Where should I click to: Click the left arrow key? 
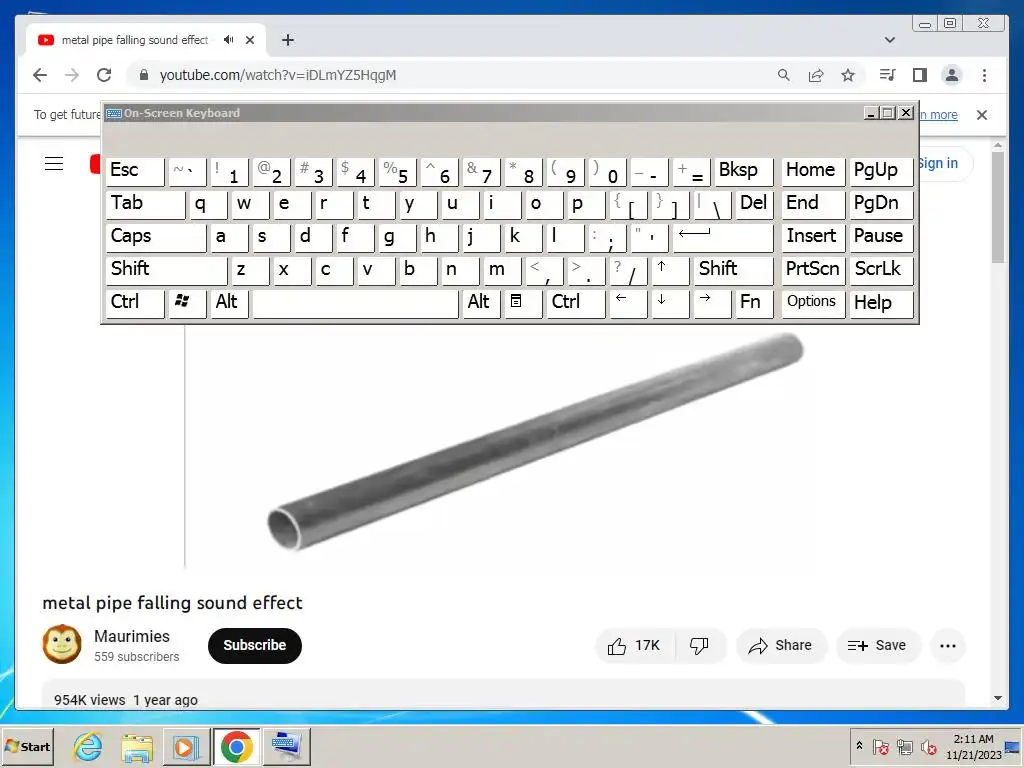pos(628,303)
